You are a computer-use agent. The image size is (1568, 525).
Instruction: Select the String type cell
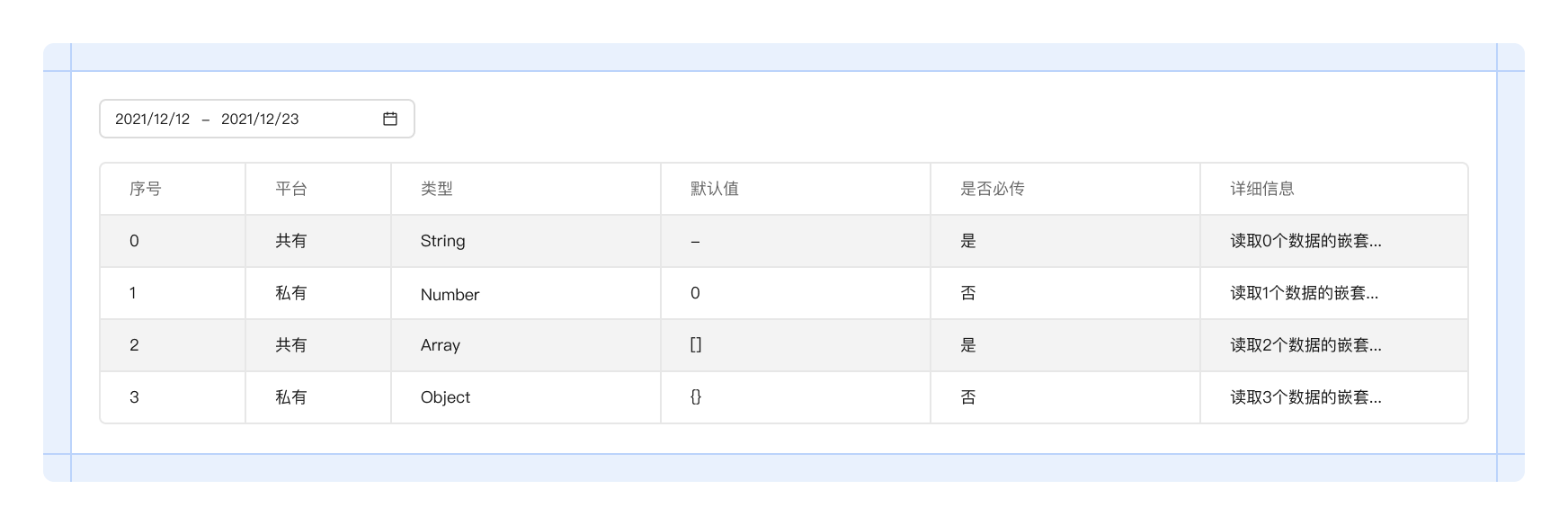coord(443,241)
